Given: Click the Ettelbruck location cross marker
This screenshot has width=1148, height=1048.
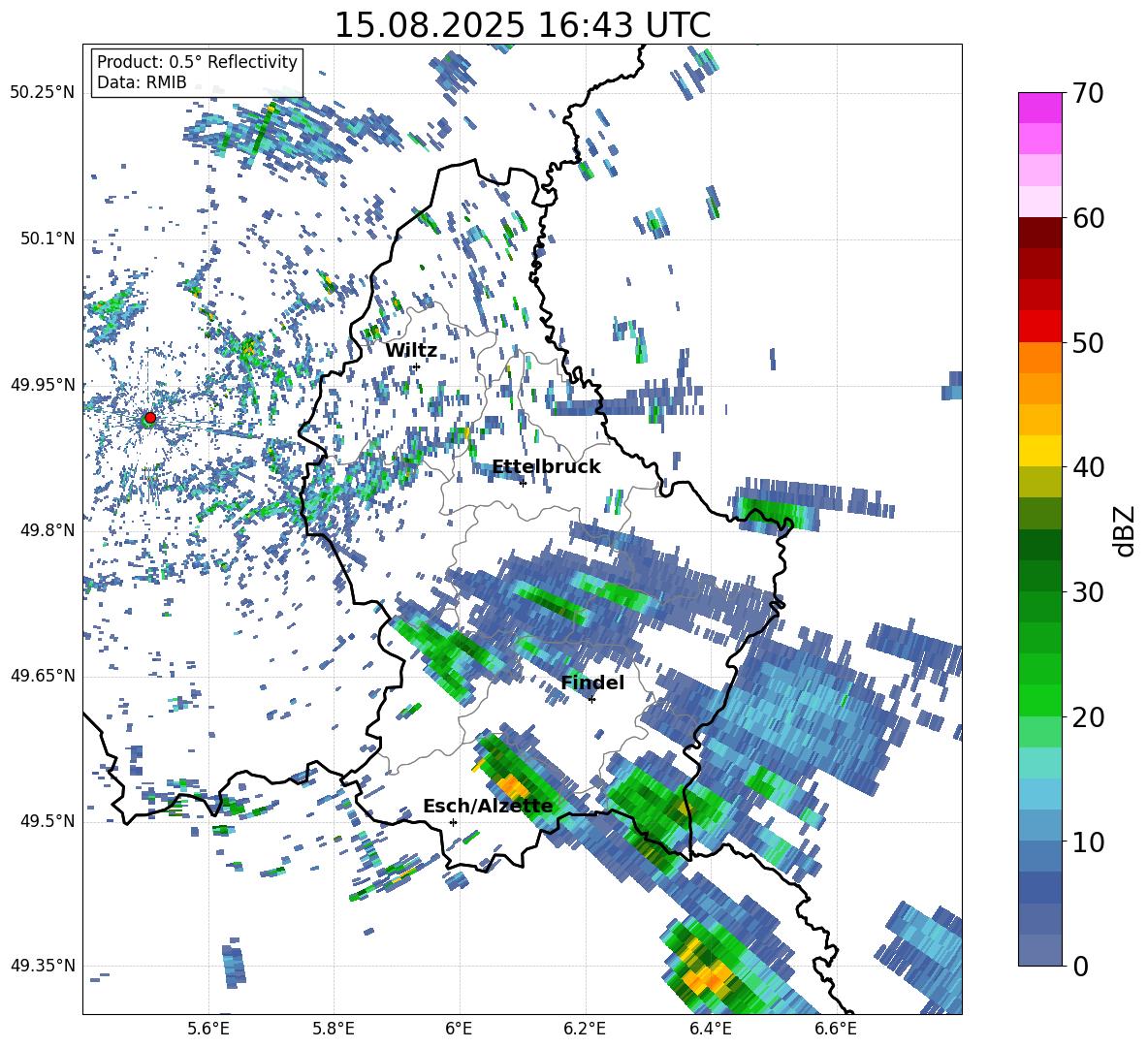Looking at the screenshot, I should [x=523, y=483].
